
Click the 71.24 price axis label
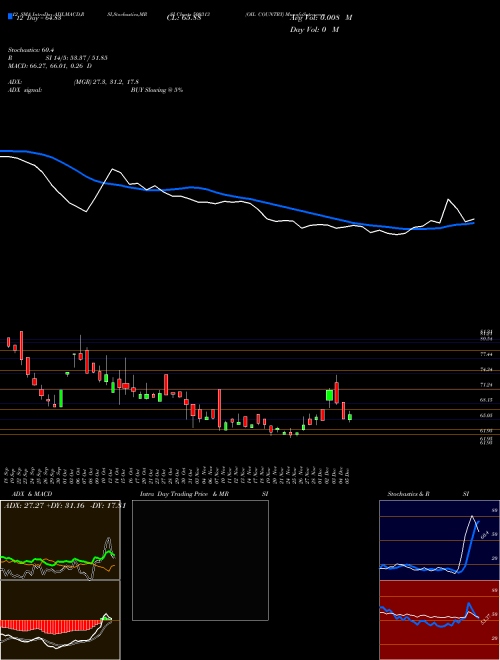(486, 385)
